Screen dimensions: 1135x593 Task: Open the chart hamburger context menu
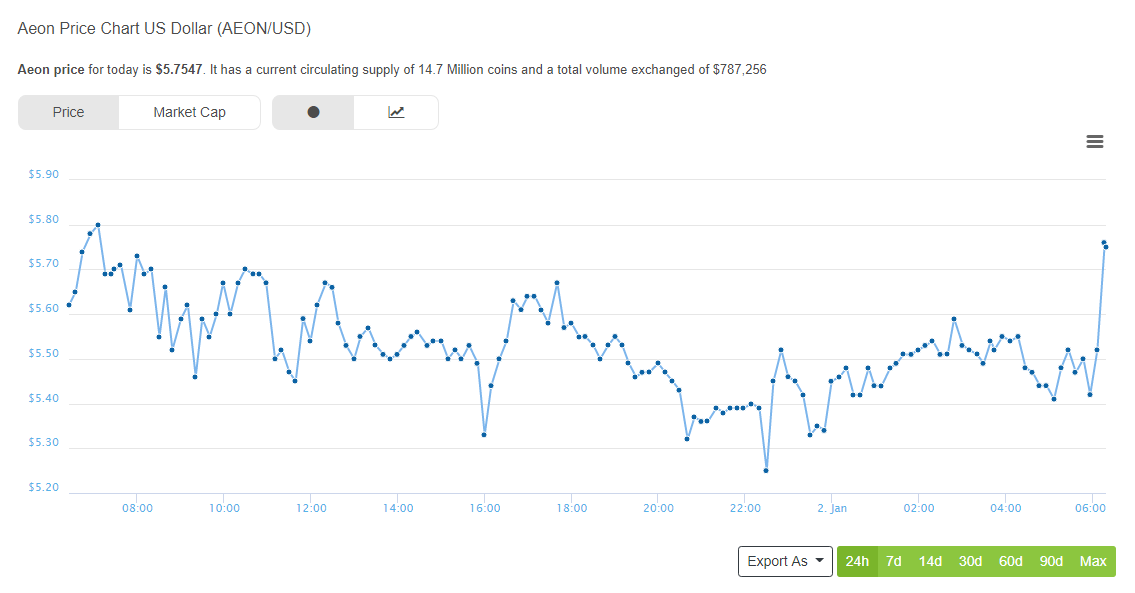[1094, 142]
